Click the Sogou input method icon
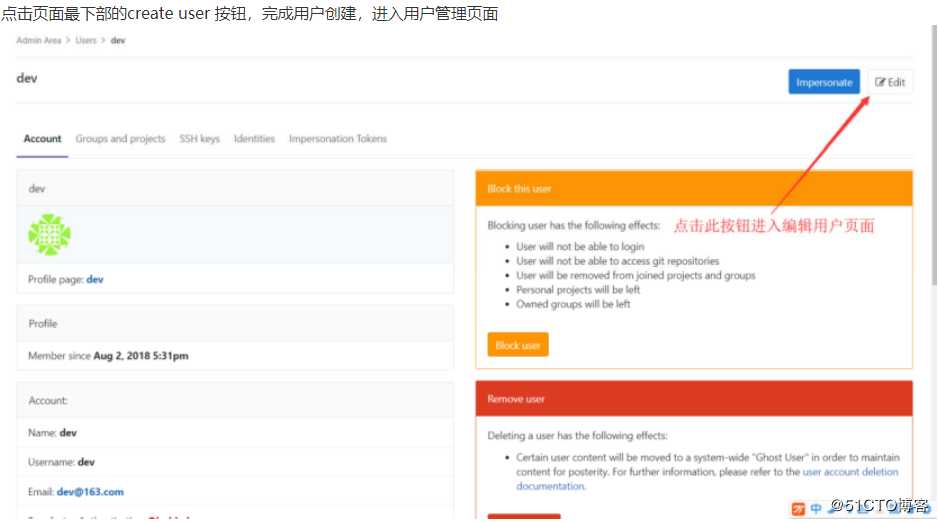Screen dimensions: 938x522 [x=798, y=509]
